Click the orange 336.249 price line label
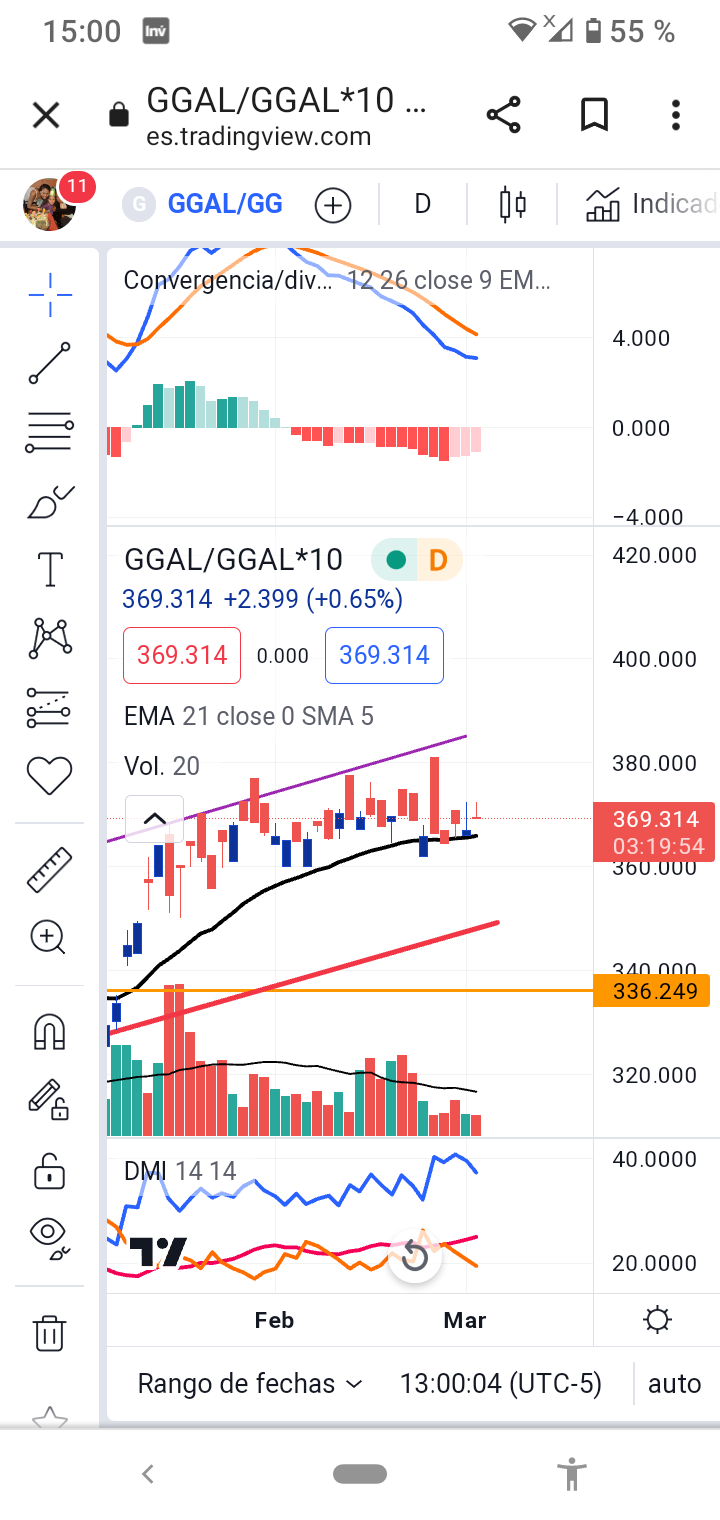The width and height of the screenshot is (720, 1520). pos(651,991)
